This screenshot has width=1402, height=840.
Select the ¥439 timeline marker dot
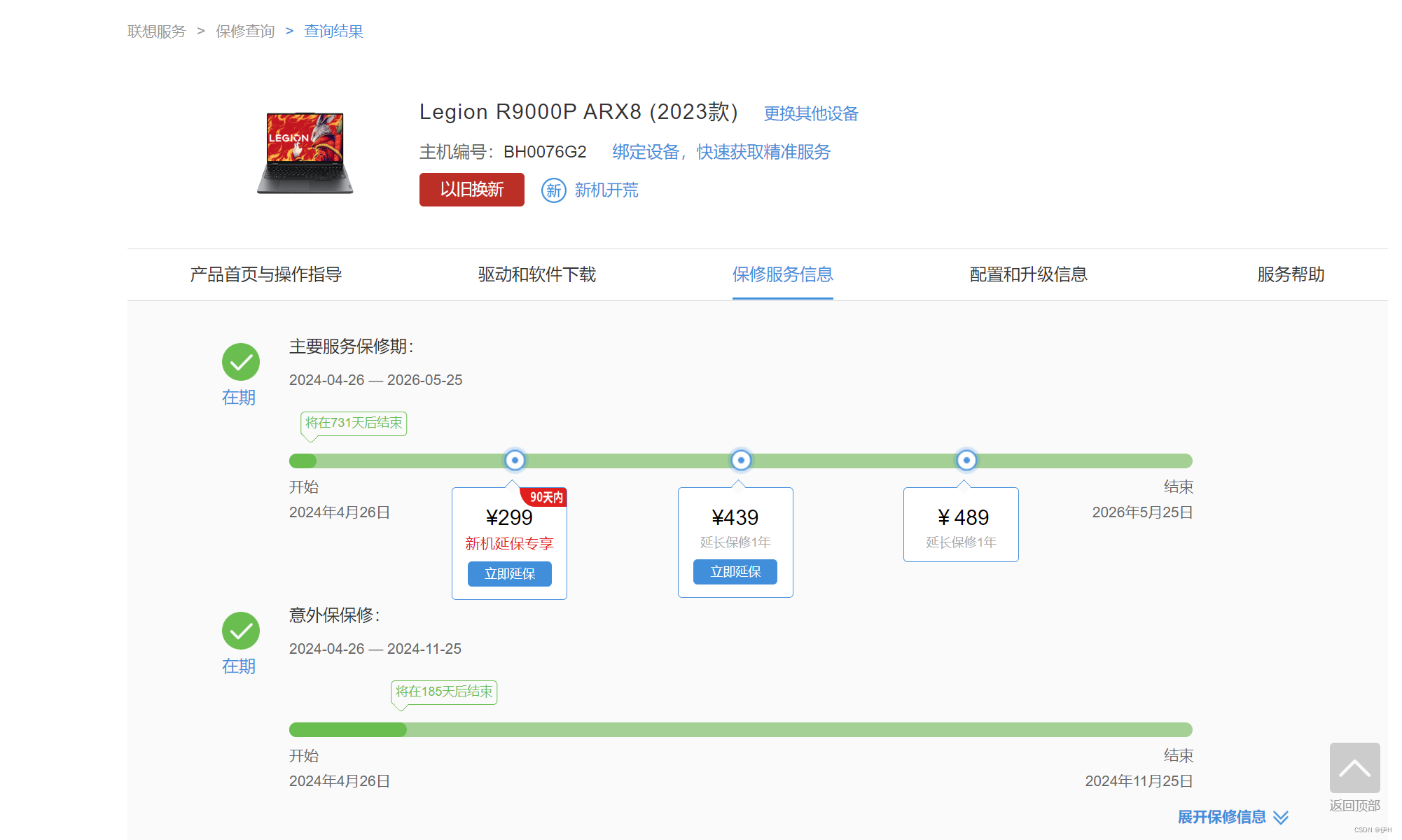coord(741,461)
